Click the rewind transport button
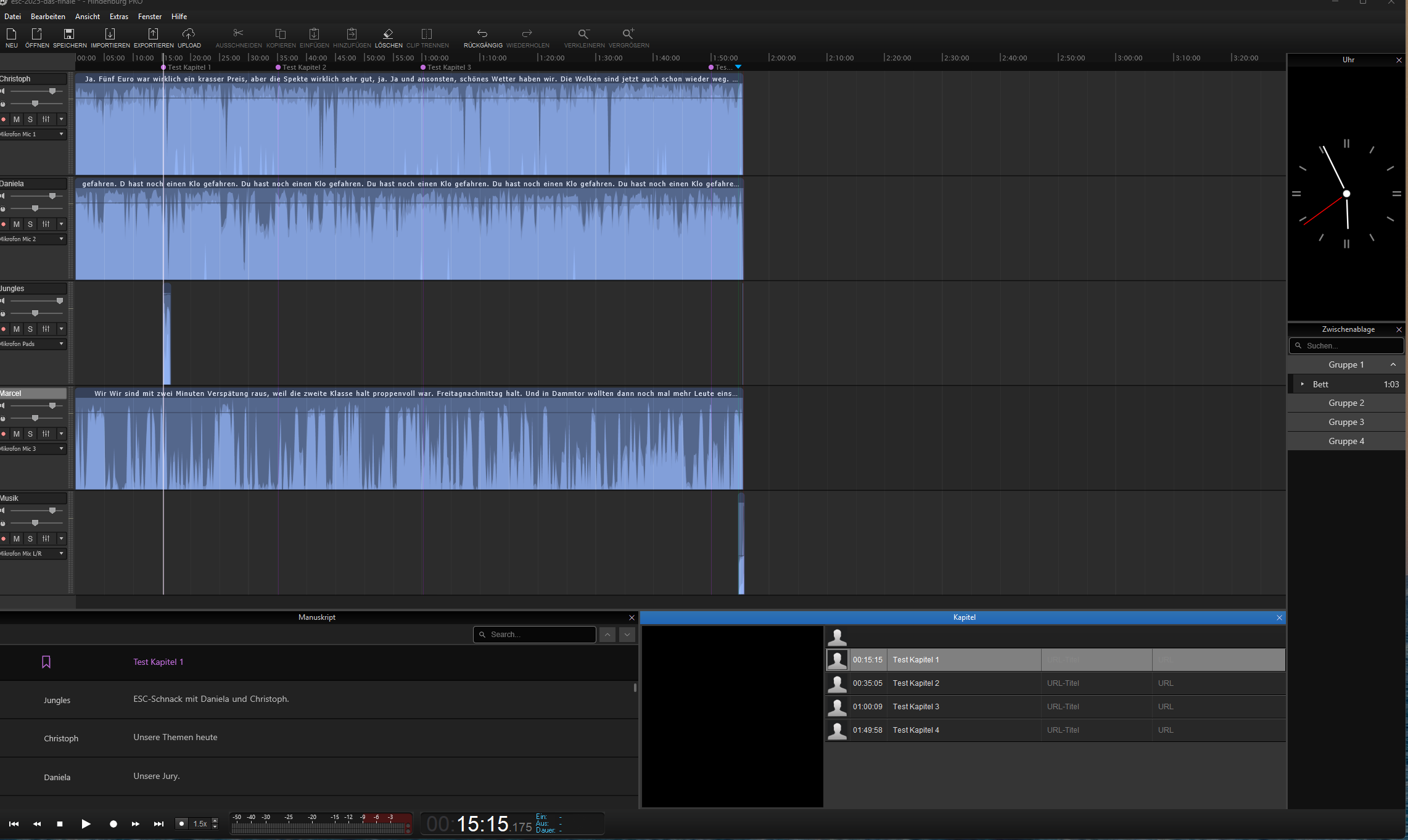1408x840 pixels. (x=37, y=824)
